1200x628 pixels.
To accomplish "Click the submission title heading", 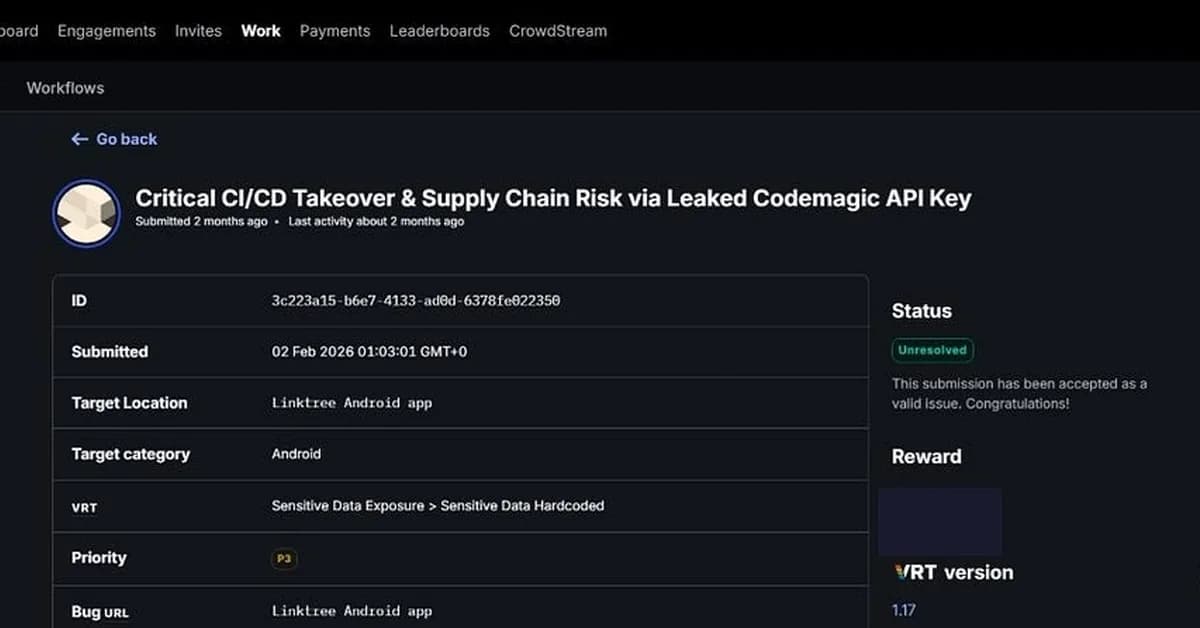I will (553, 198).
